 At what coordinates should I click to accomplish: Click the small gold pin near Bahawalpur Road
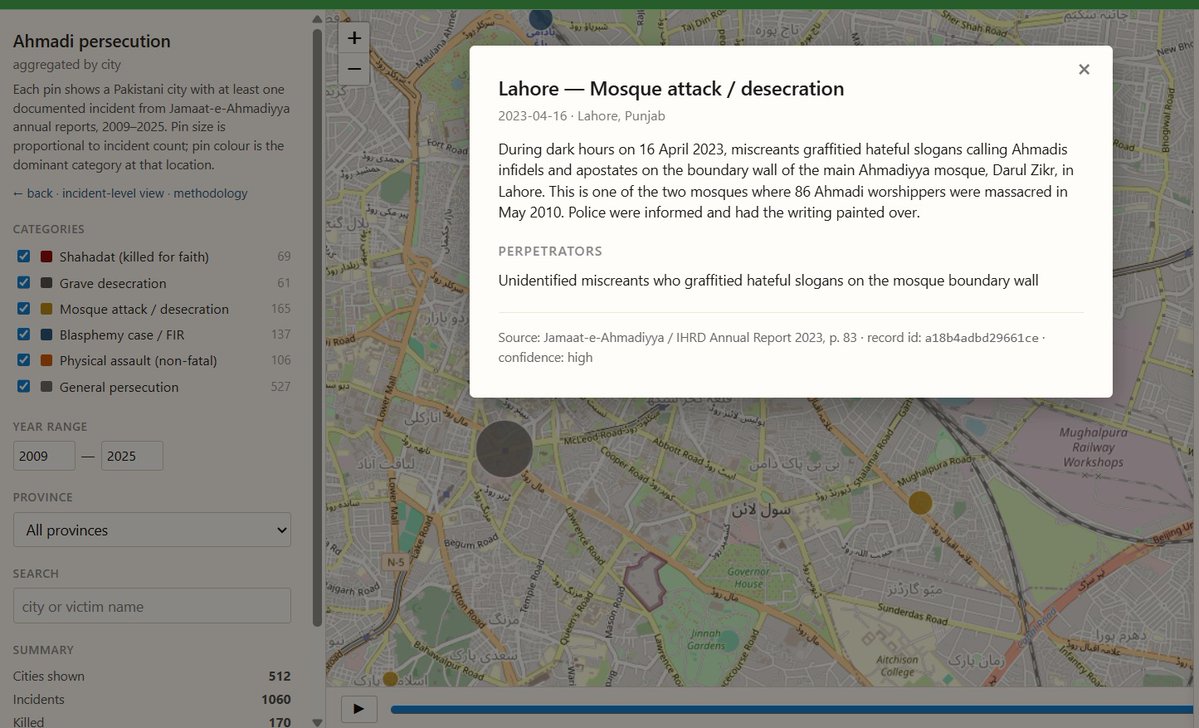point(390,678)
